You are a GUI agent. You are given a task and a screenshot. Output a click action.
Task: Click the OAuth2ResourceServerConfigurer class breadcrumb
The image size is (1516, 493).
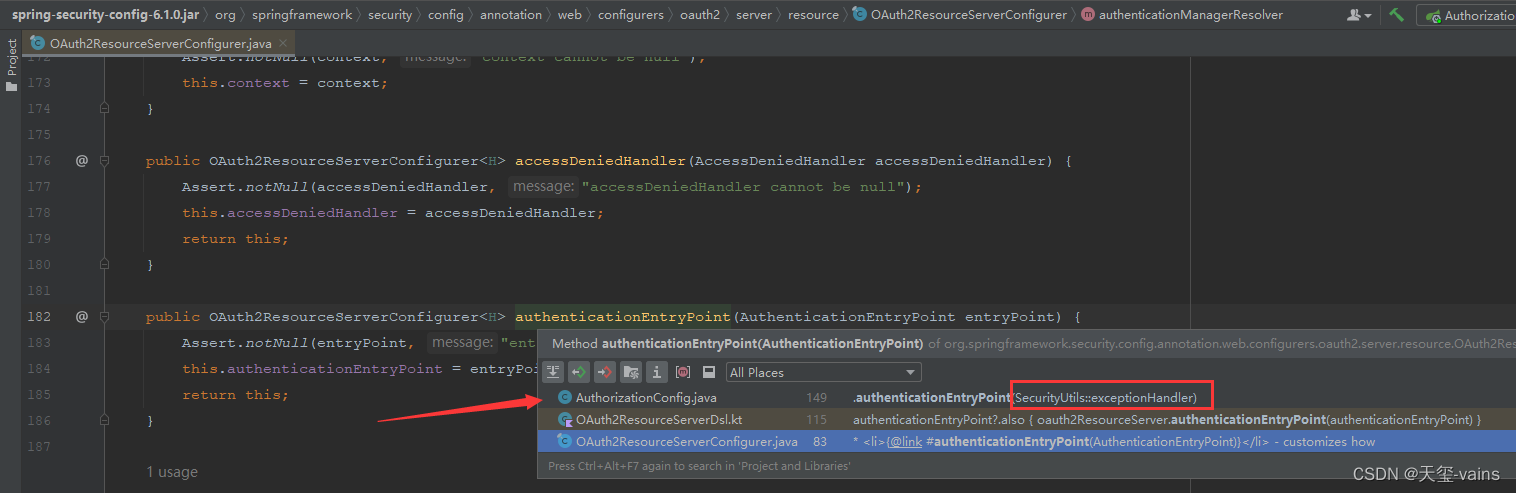pos(960,15)
